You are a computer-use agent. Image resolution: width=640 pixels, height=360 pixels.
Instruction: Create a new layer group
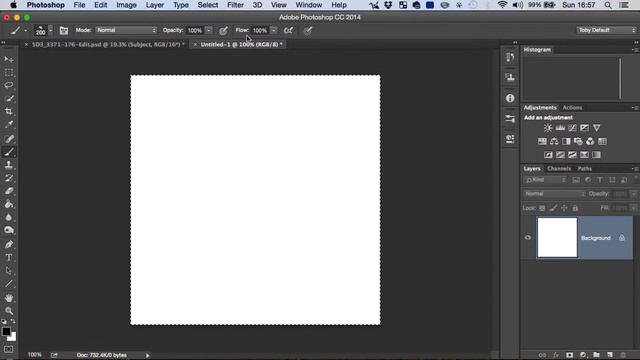tap(596, 355)
